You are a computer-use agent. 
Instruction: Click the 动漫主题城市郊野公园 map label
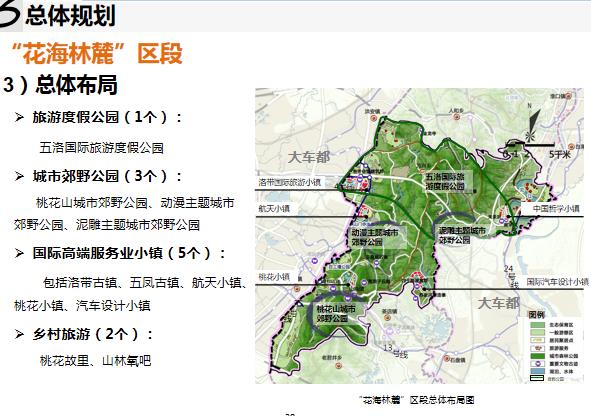pyautogui.click(x=375, y=237)
